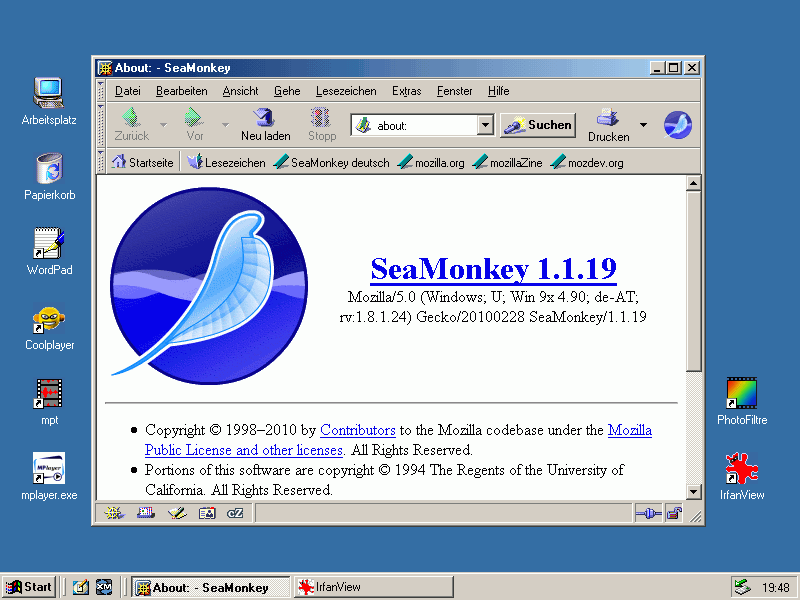Image resolution: width=800 pixels, height=600 pixels.
Task: Open the Lesezeichen bookmarks folder in toolbar
Action: (x=226, y=162)
